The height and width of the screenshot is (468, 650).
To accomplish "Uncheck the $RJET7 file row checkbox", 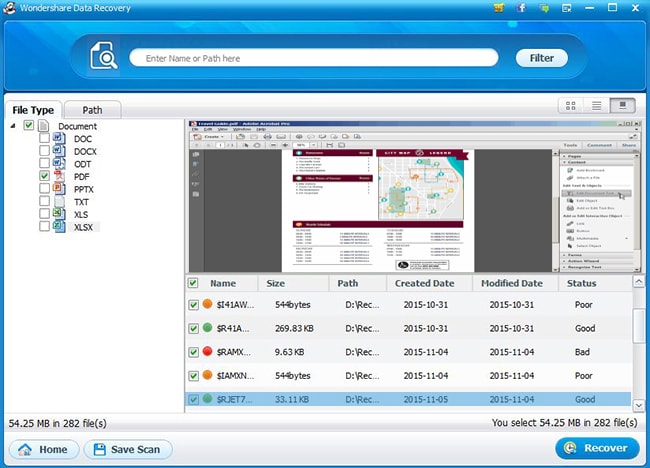I will tap(194, 400).
